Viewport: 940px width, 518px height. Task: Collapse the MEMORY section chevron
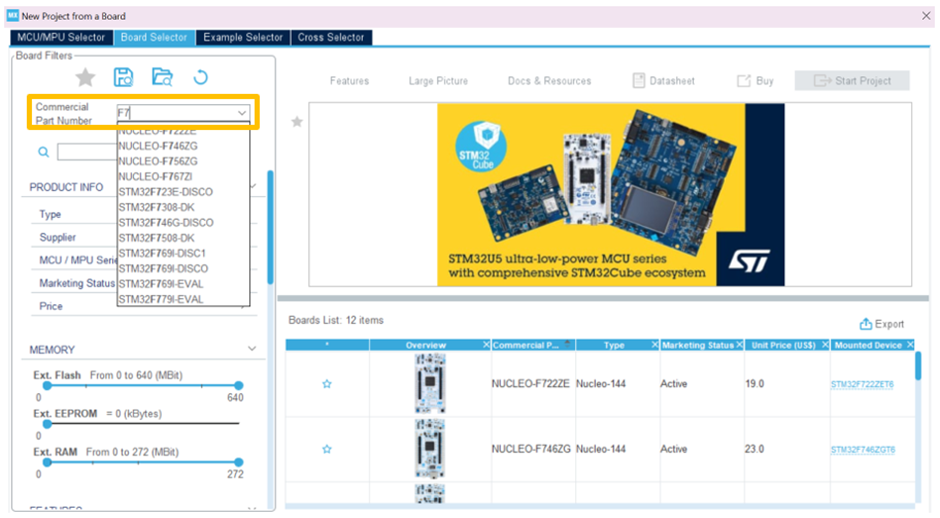click(252, 349)
